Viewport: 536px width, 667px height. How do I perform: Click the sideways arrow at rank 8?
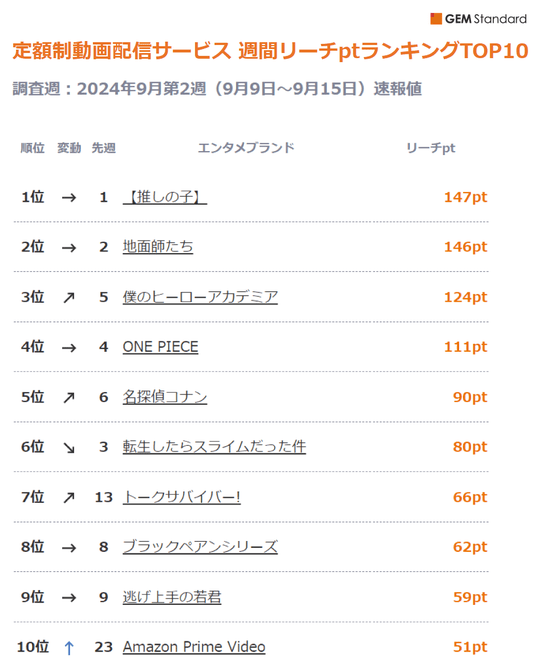click(69, 547)
